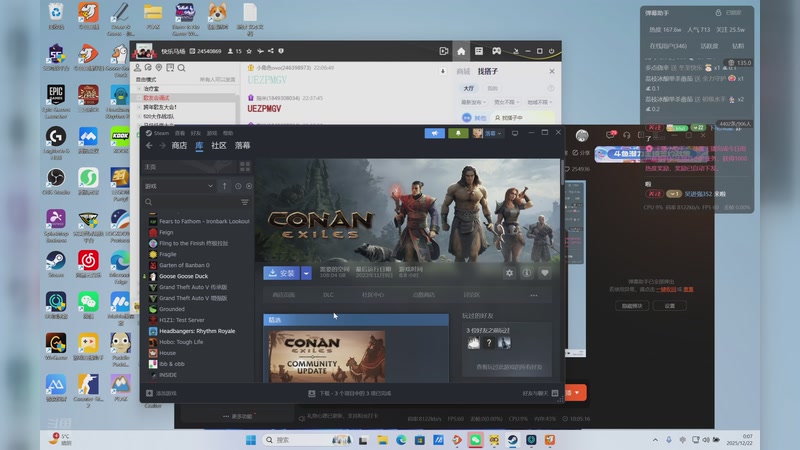Click the Windows taskbar search box

point(308,440)
